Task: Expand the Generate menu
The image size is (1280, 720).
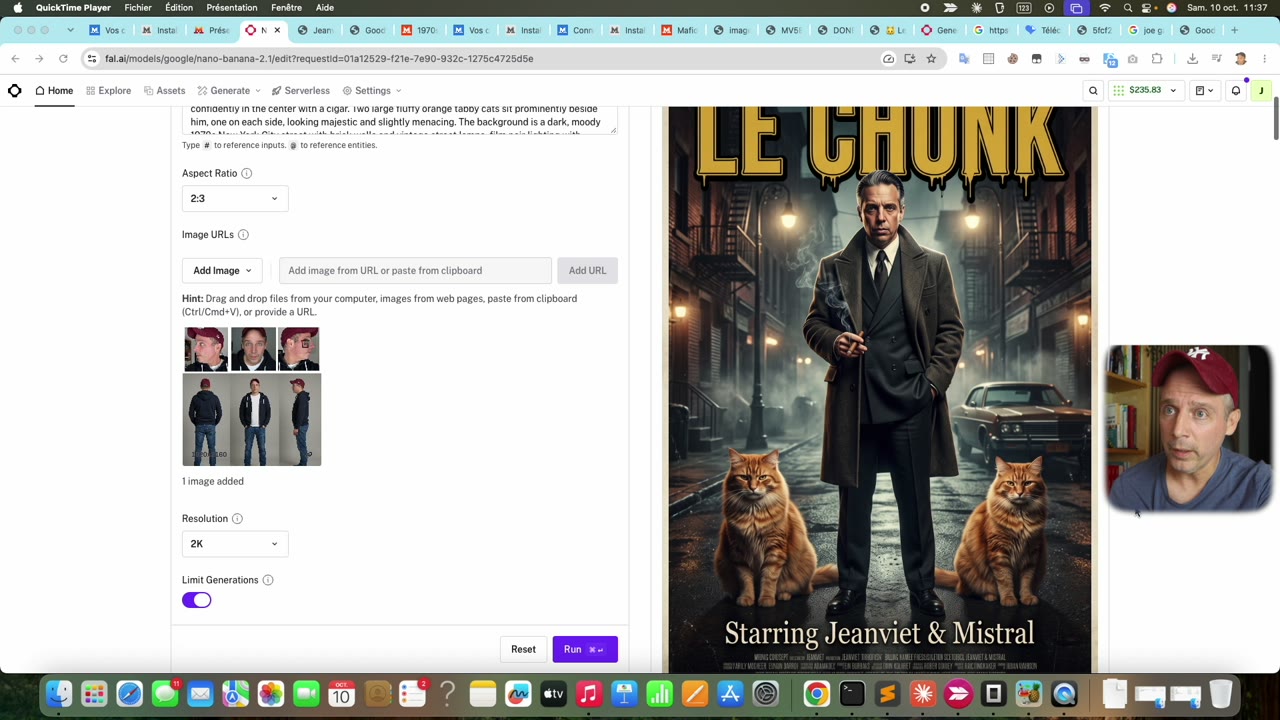Action: coord(229,91)
